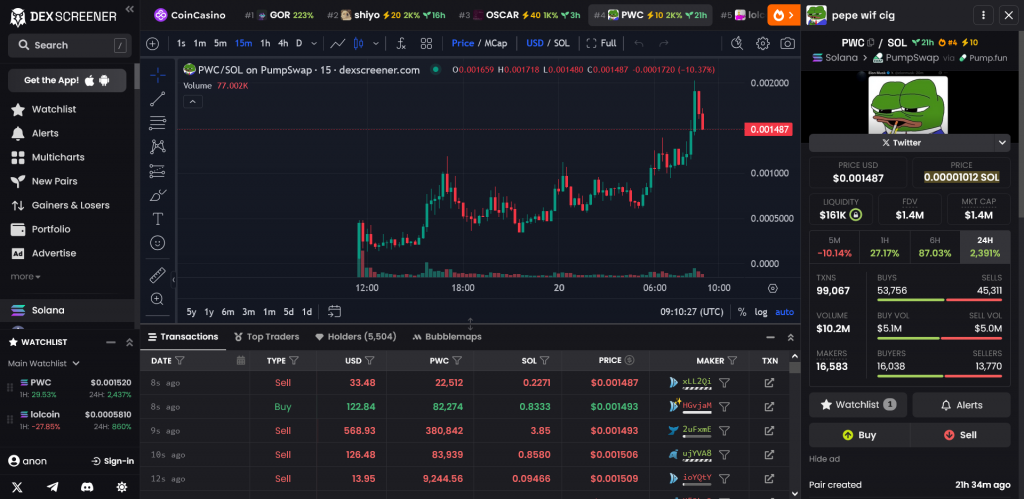The height and width of the screenshot is (499, 1024).
Task: Redo last chart action
Action: pos(664,44)
